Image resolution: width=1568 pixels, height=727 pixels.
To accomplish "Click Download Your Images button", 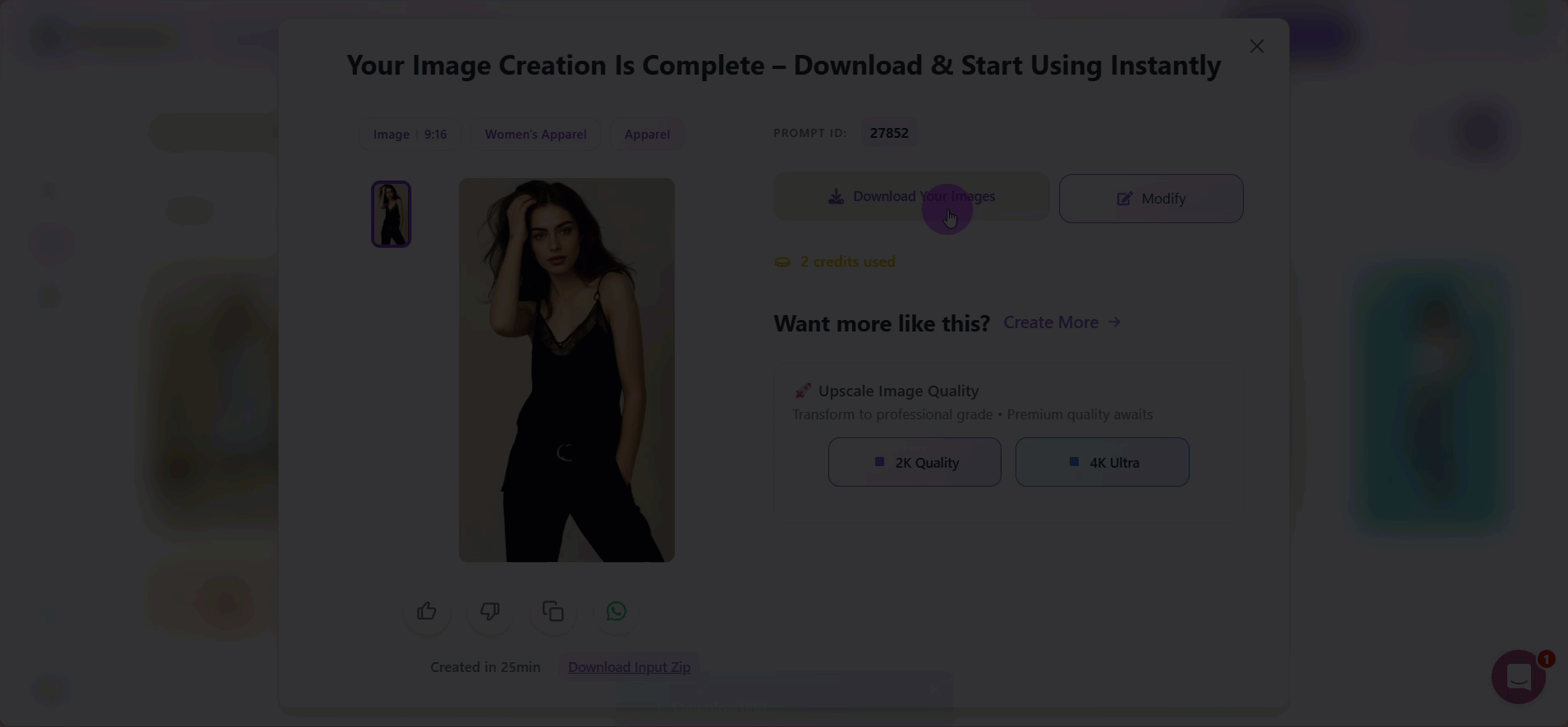I will pyautogui.click(x=910, y=197).
